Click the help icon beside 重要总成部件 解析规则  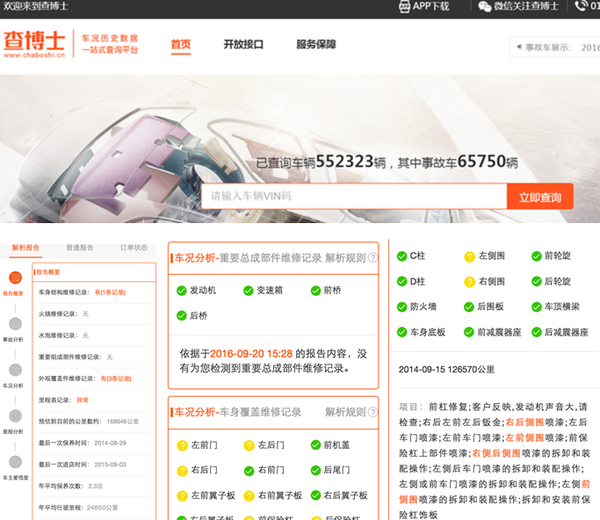[372, 258]
